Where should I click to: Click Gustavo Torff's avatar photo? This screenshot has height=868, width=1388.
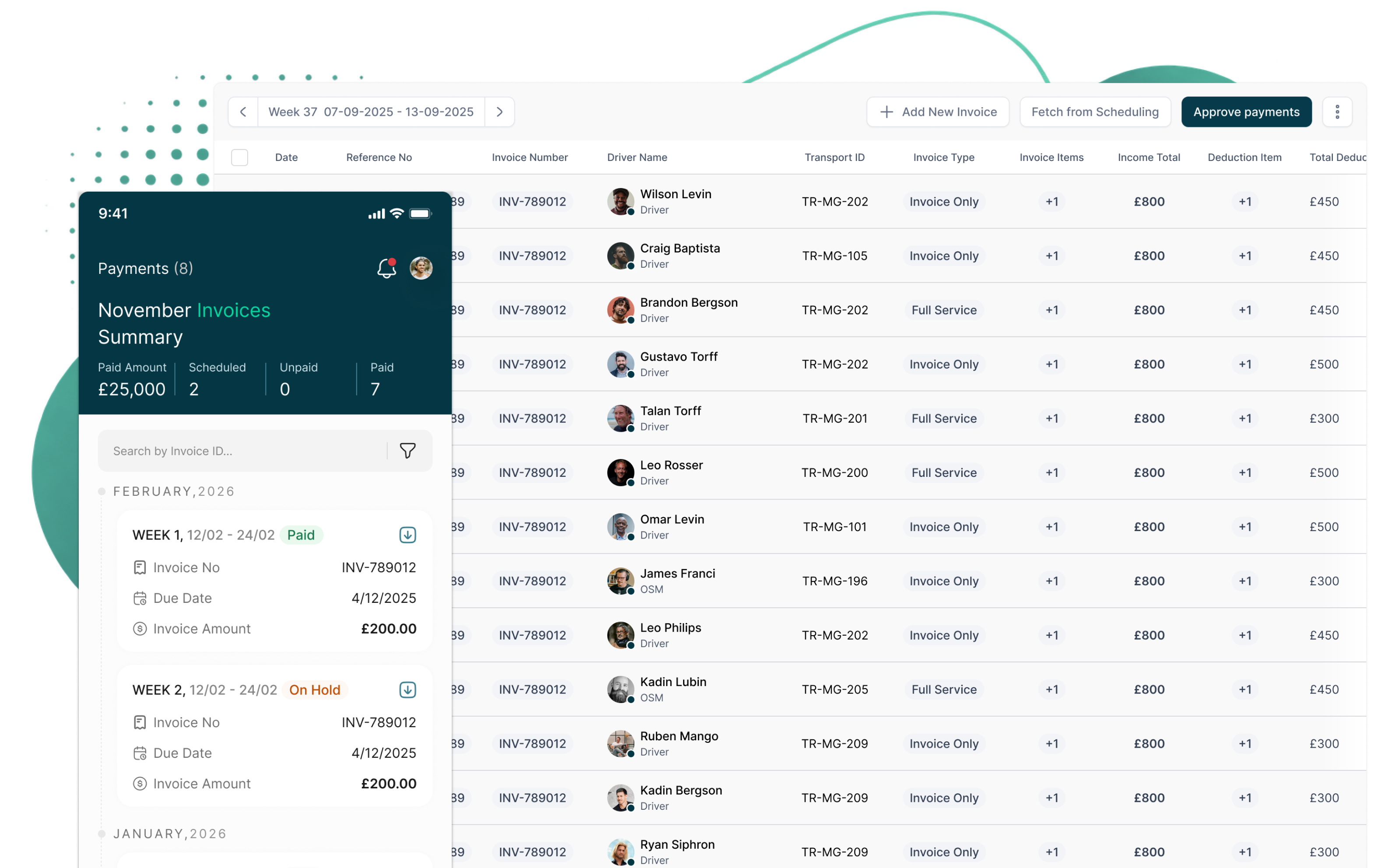pos(620,364)
